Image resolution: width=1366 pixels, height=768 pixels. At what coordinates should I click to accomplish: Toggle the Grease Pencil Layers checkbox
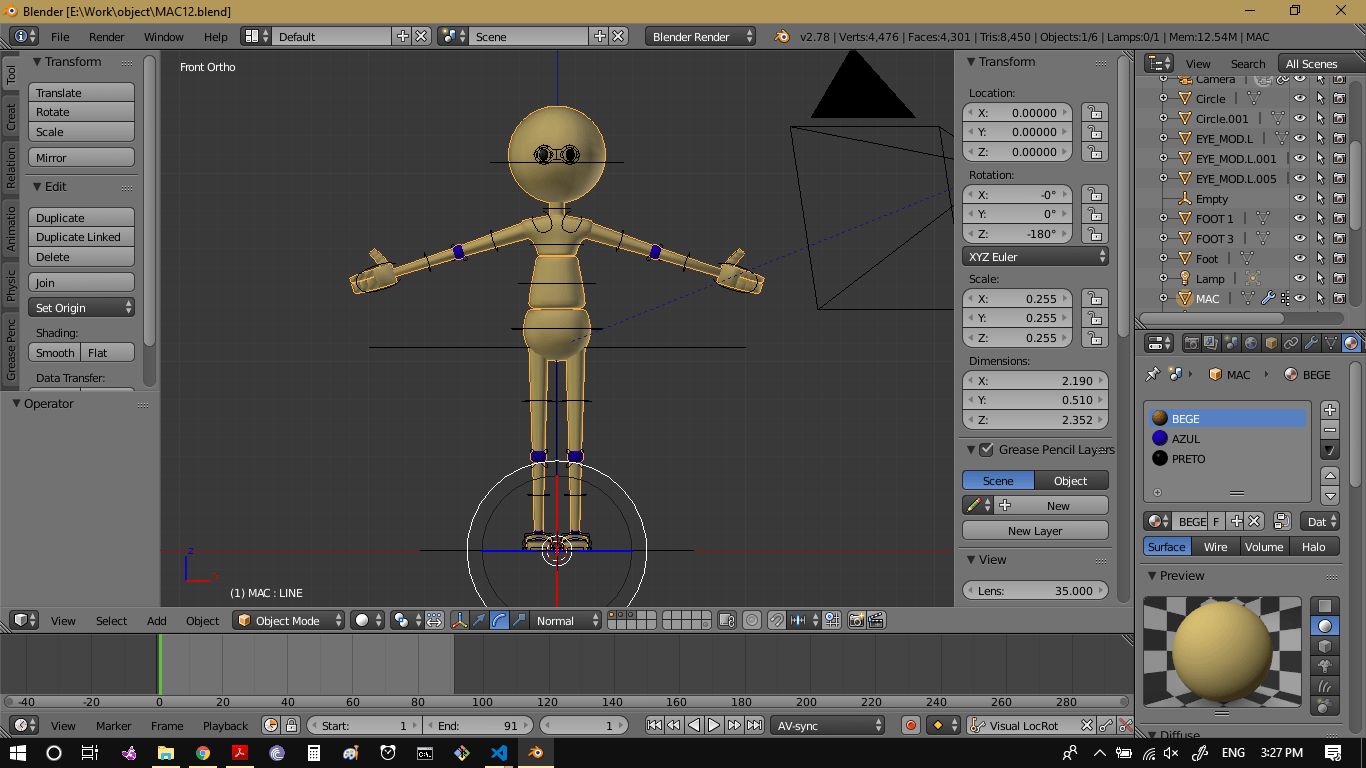click(986, 450)
